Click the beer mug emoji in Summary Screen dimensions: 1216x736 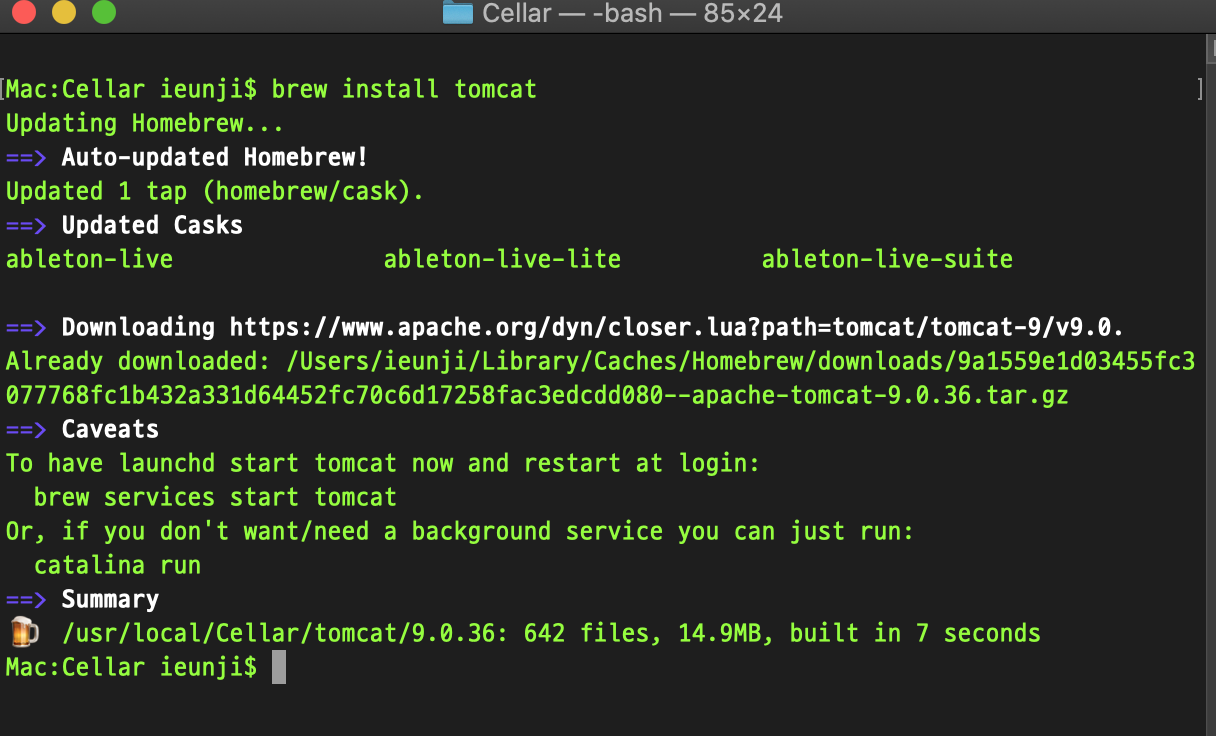coord(24,632)
